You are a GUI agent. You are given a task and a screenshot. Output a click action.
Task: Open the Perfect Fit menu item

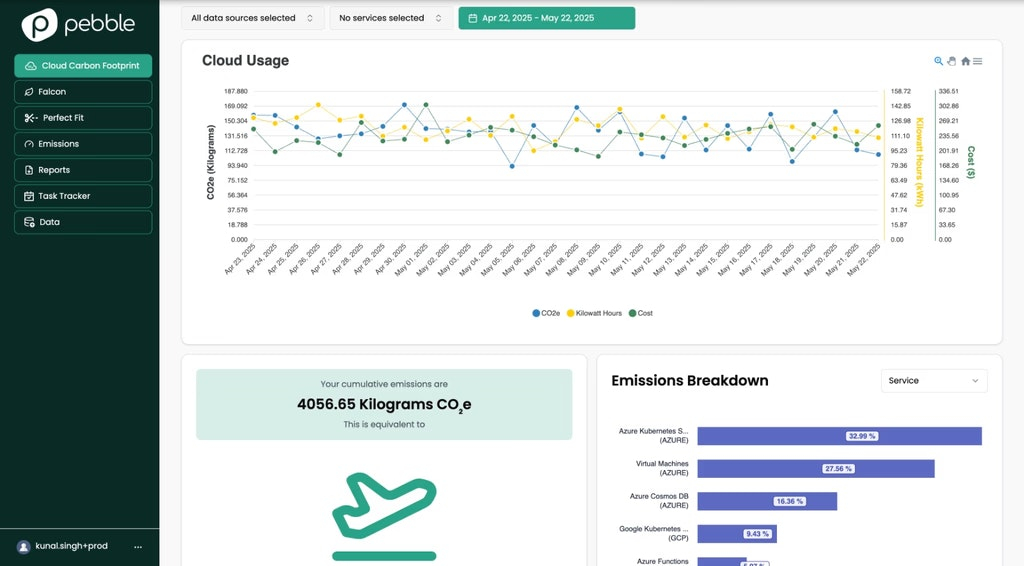tap(83, 118)
